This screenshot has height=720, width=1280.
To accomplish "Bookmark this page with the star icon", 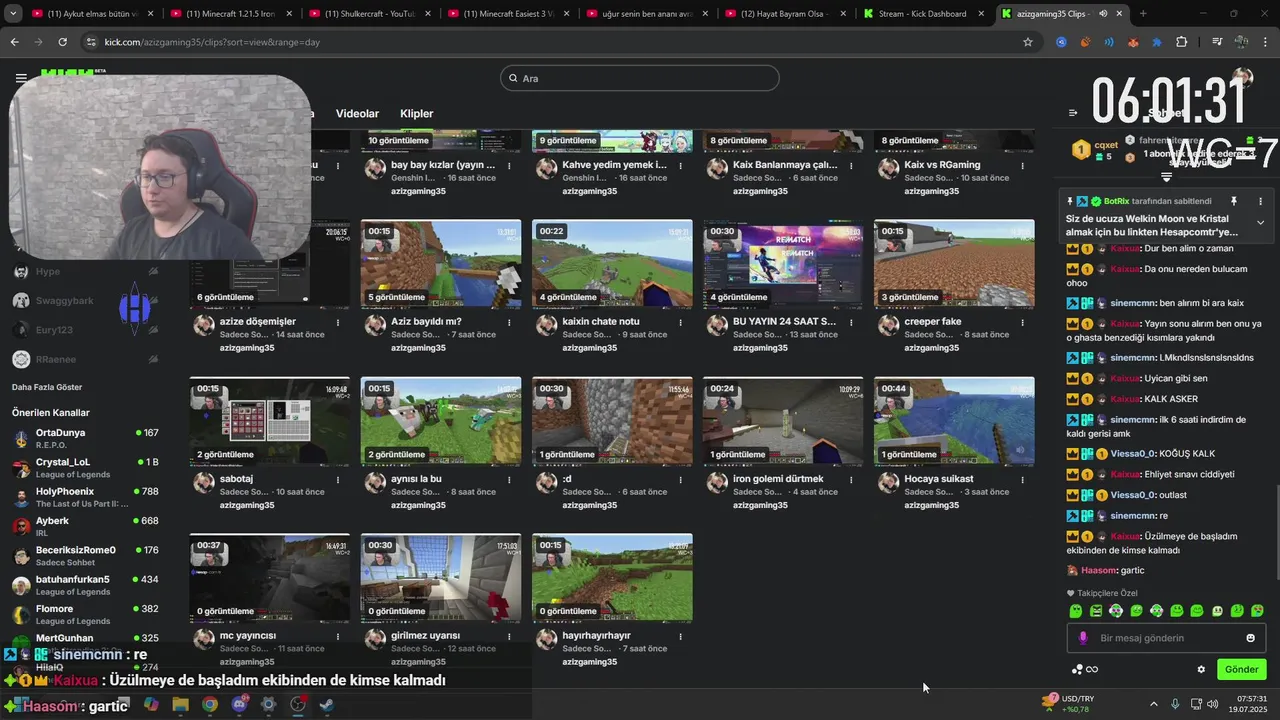I will [1027, 42].
